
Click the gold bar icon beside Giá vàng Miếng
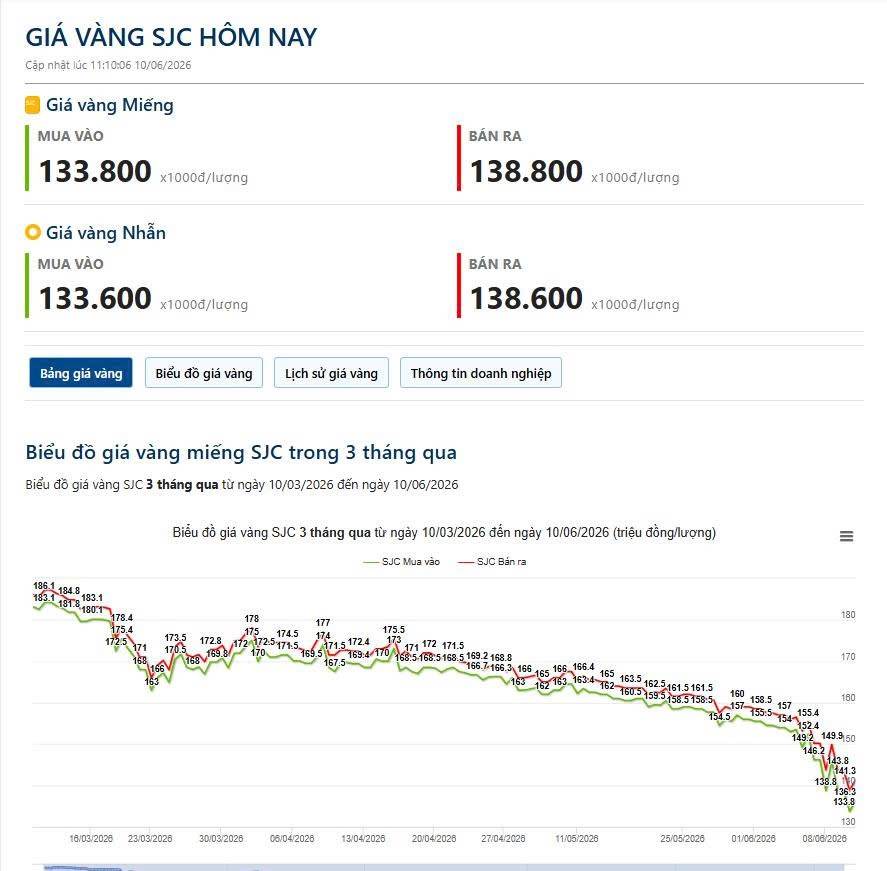[x=32, y=105]
